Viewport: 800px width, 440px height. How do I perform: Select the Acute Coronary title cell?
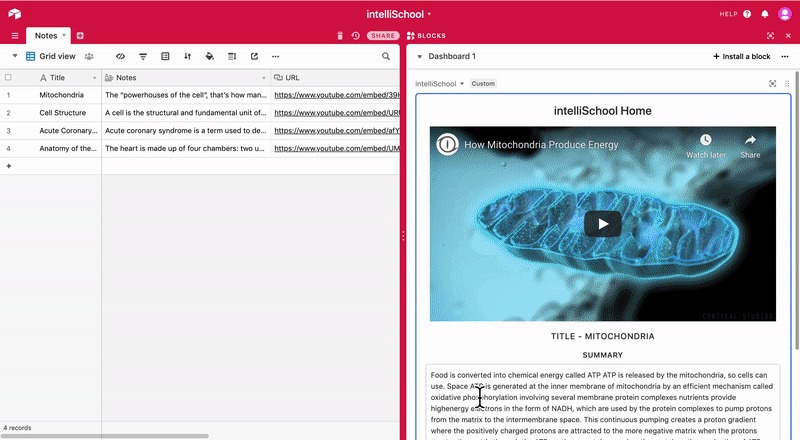coord(68,131)
